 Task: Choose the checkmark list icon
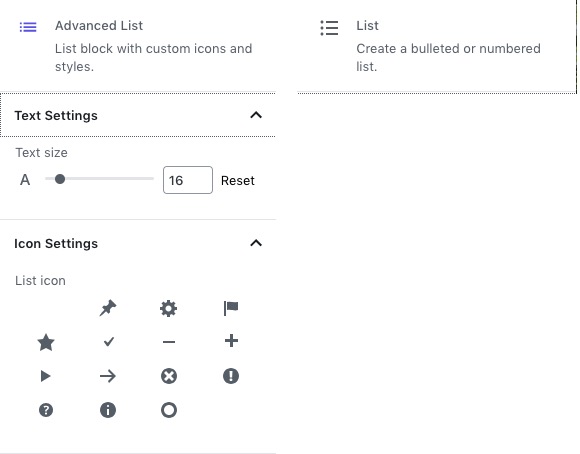pyautogui.click(x=108, y=342)
